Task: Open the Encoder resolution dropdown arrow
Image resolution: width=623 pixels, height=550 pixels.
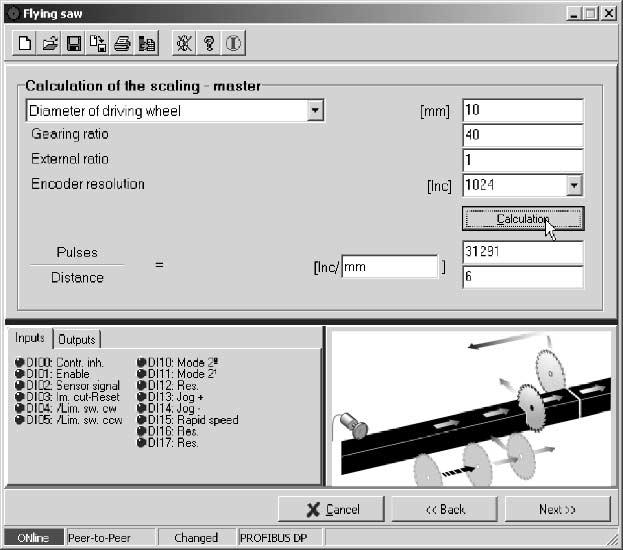Action: tap(574, 185)
